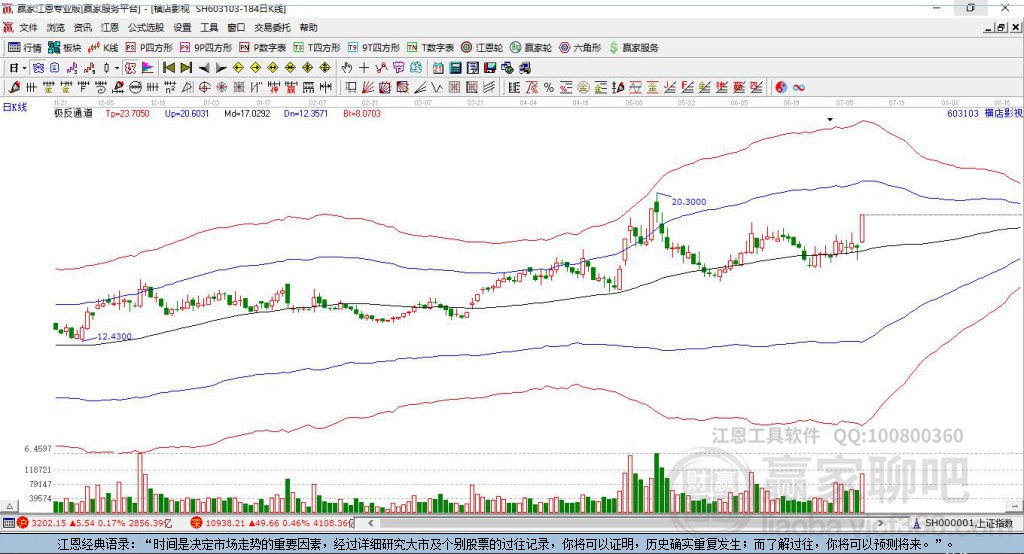Screen dimensions: 1024x554
Task: Click the black left arrow icon
Action: [x=204, y=68]
